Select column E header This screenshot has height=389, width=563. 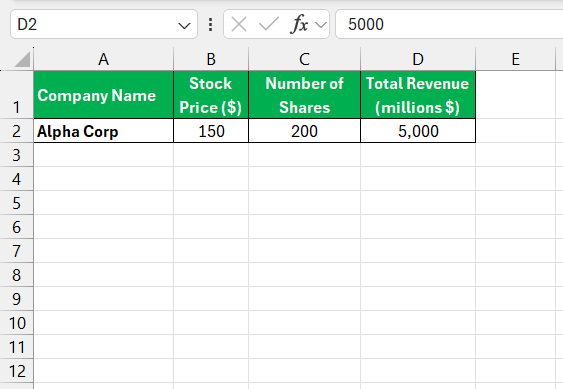point(516,59)
